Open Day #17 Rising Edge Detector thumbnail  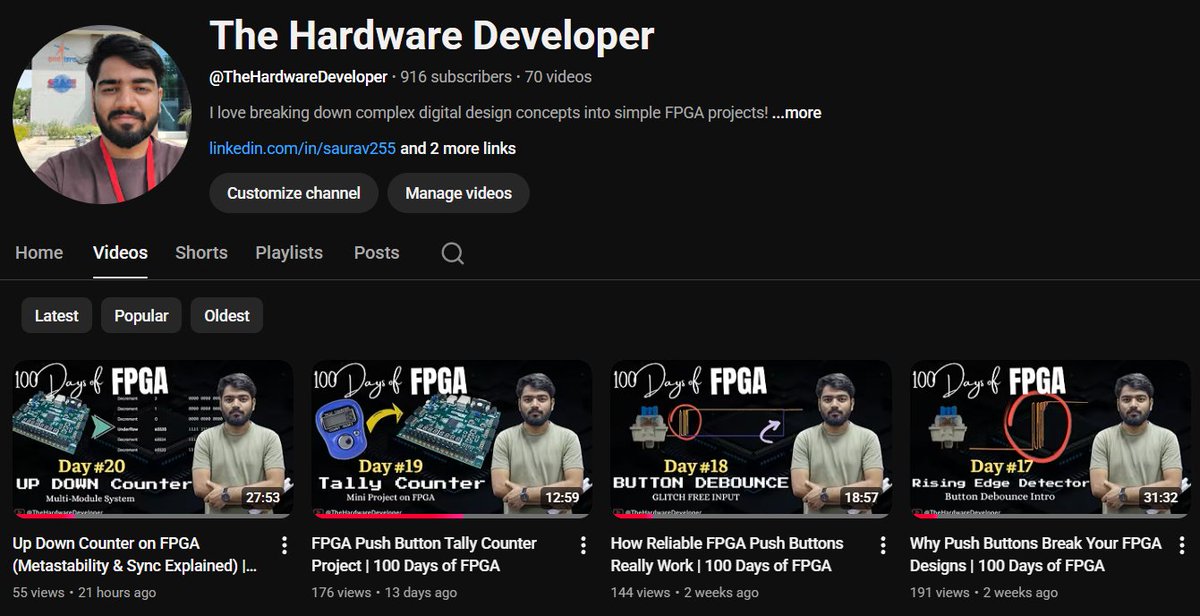(1050, 439)
